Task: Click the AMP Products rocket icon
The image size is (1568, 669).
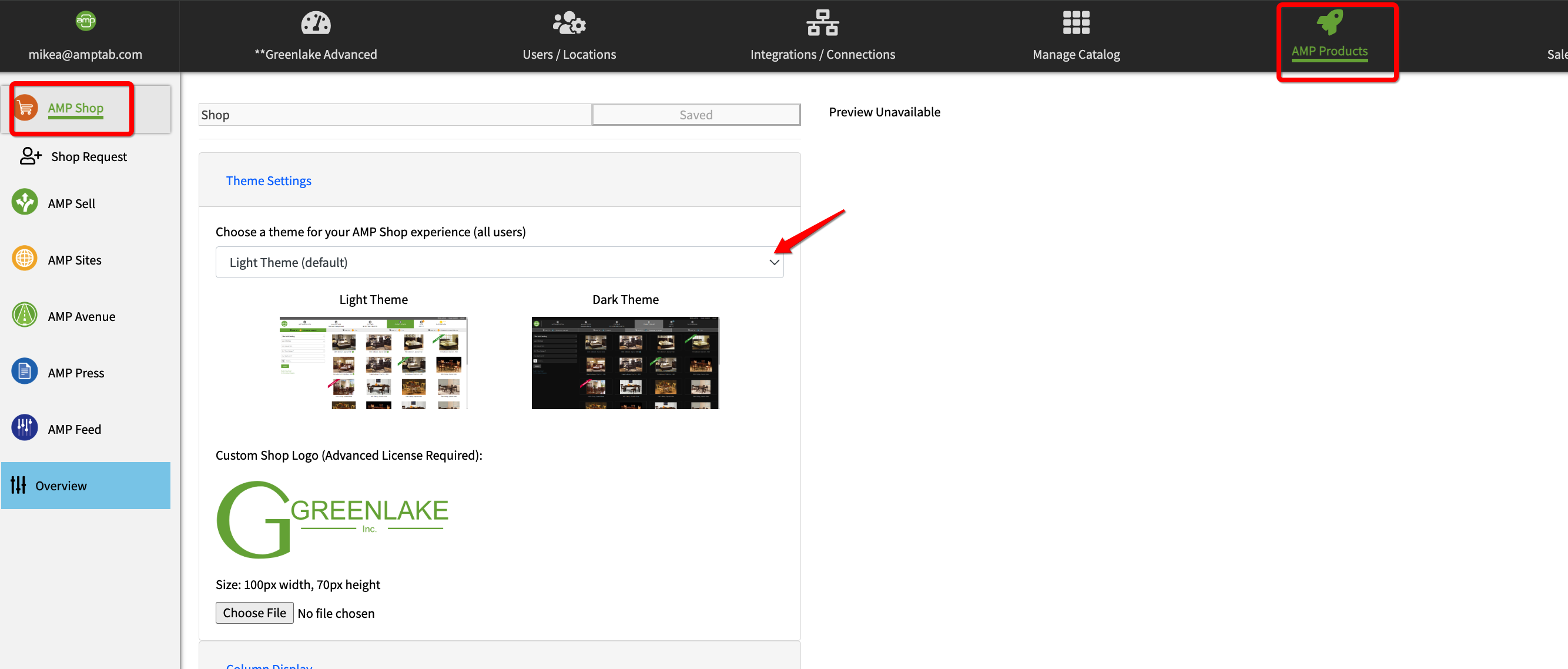Action: click(x=1329, y=22)
